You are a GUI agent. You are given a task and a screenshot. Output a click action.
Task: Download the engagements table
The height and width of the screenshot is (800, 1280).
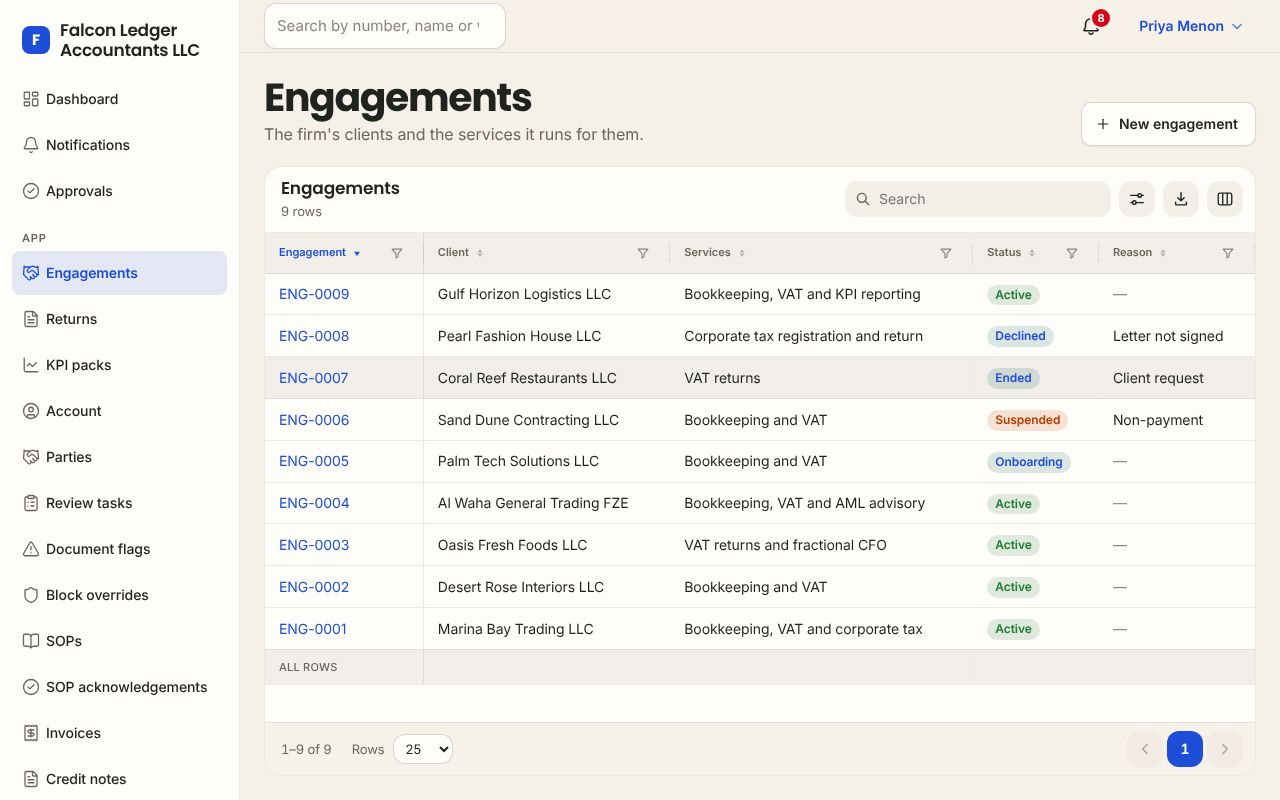click(x=1181, y=199)
